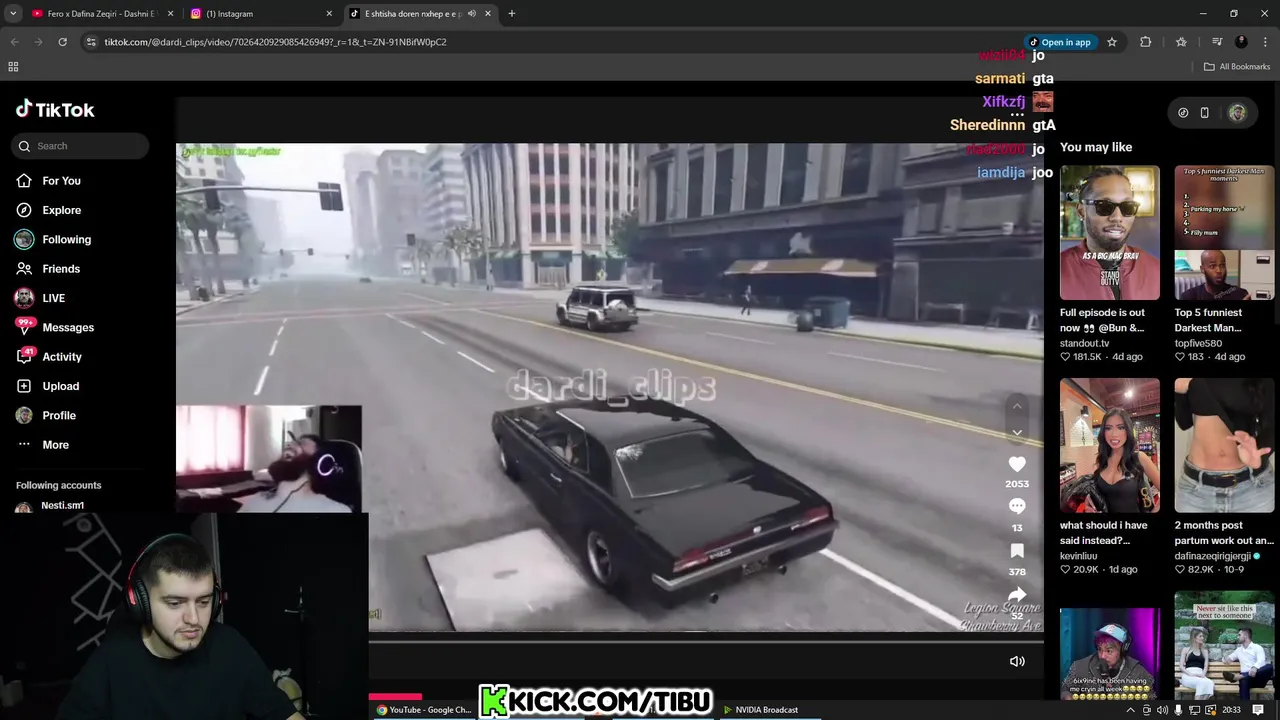Open Chrome media controls icon
The height and width of the screenshot is (720, 1280).
point(1216,42)
